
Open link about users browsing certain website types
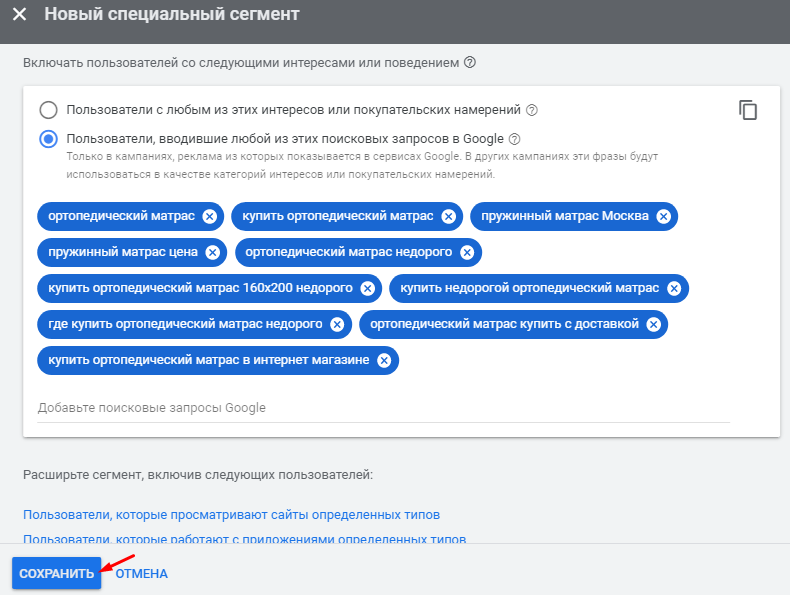231,515
